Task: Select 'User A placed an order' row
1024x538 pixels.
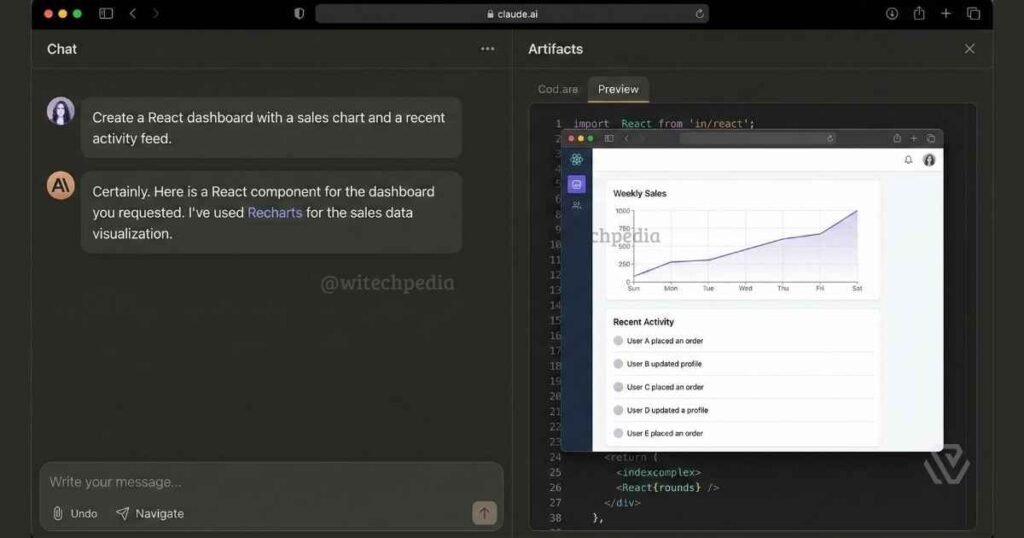Action: [743, 341]
